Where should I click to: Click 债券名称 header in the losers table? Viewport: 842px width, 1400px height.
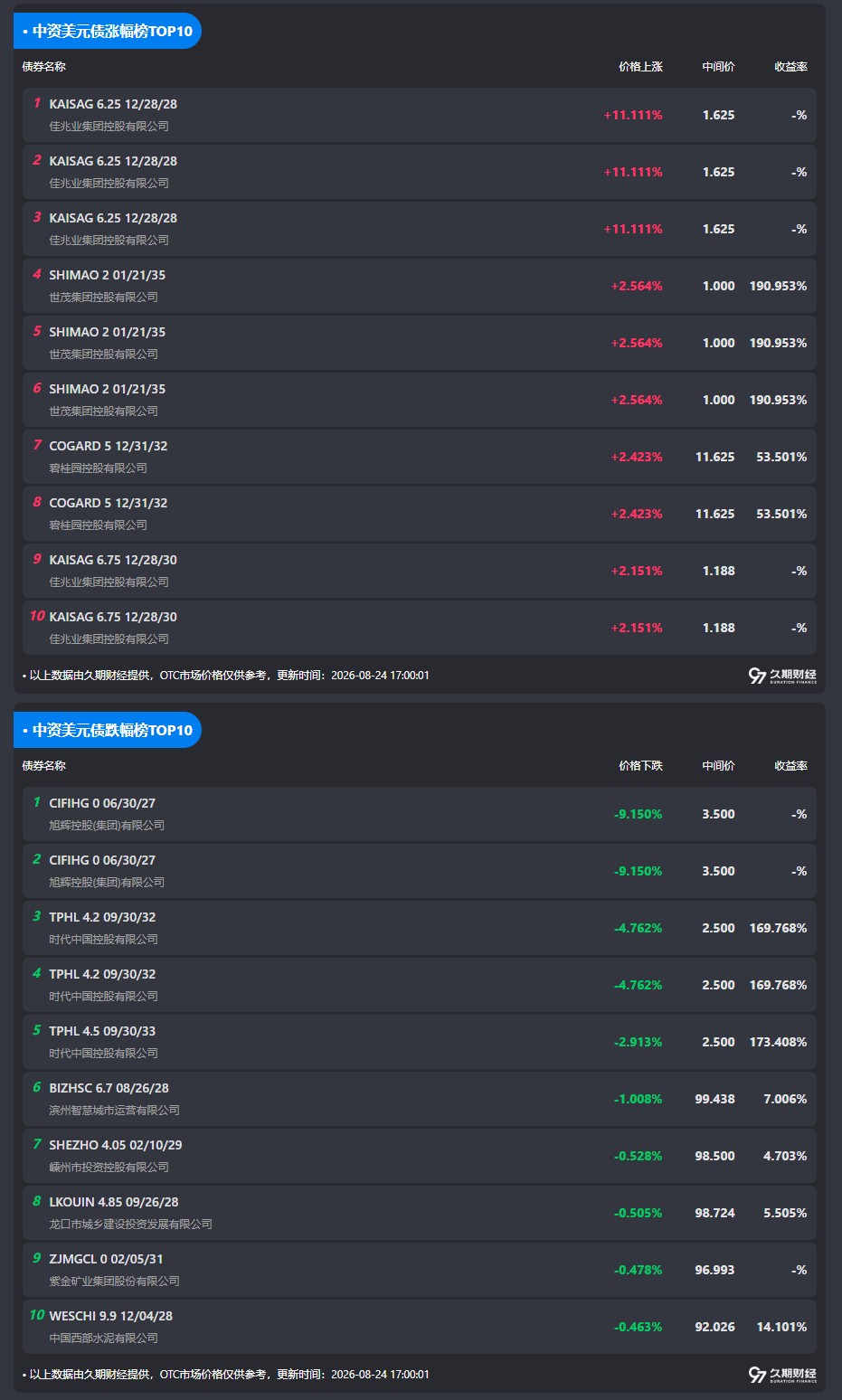(44, 766)
